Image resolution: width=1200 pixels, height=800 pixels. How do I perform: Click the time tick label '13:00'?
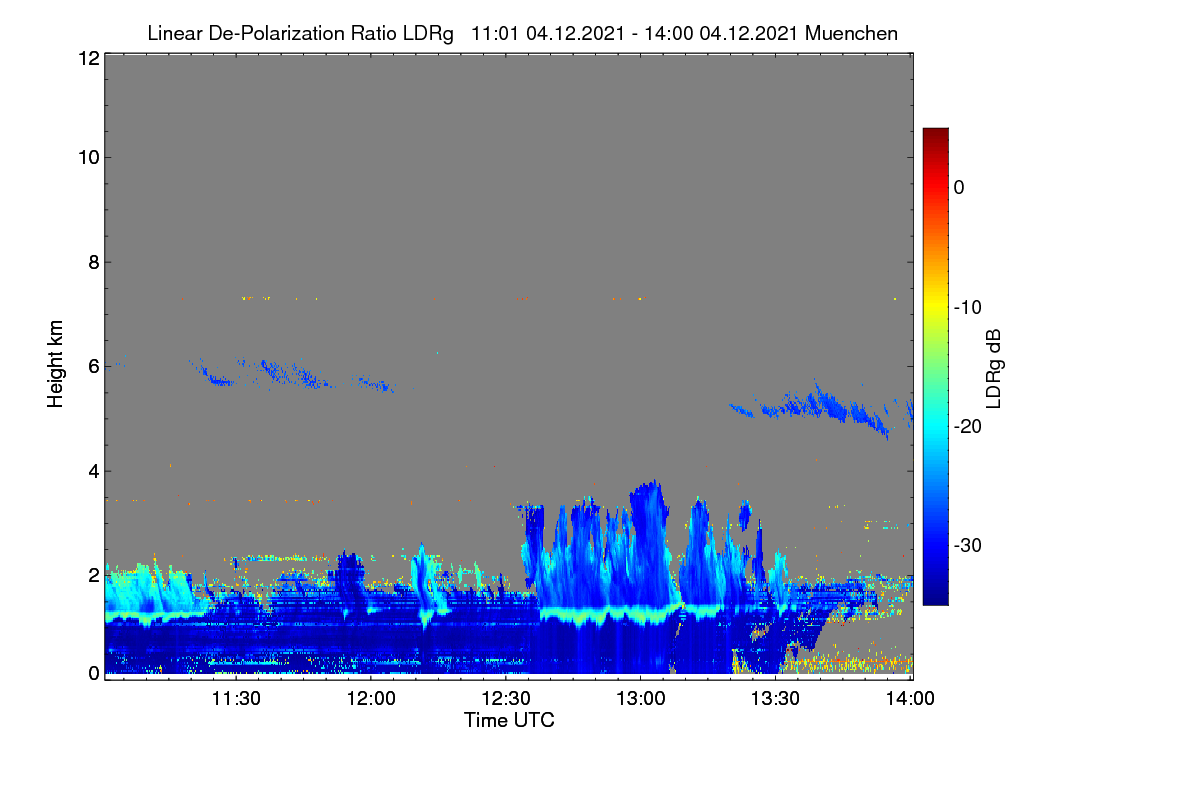(x=641, y=698)
